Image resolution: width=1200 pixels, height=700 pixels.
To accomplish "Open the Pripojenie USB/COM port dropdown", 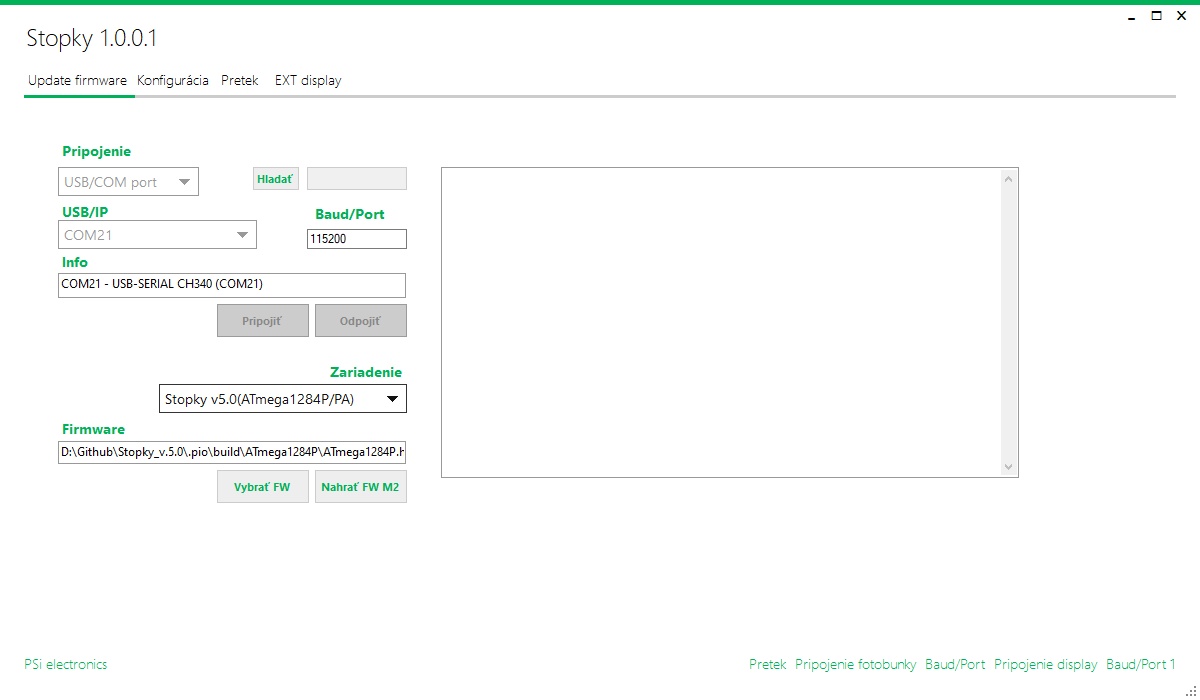I will [129, 182].
